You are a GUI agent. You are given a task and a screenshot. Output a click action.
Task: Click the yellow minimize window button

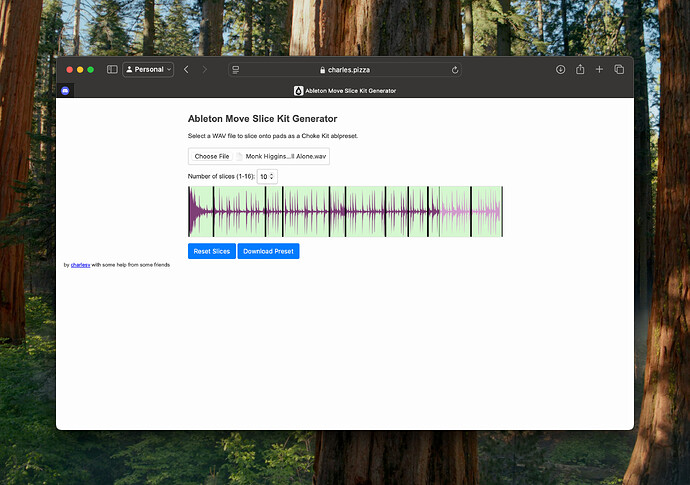click(x=80, y=70)
